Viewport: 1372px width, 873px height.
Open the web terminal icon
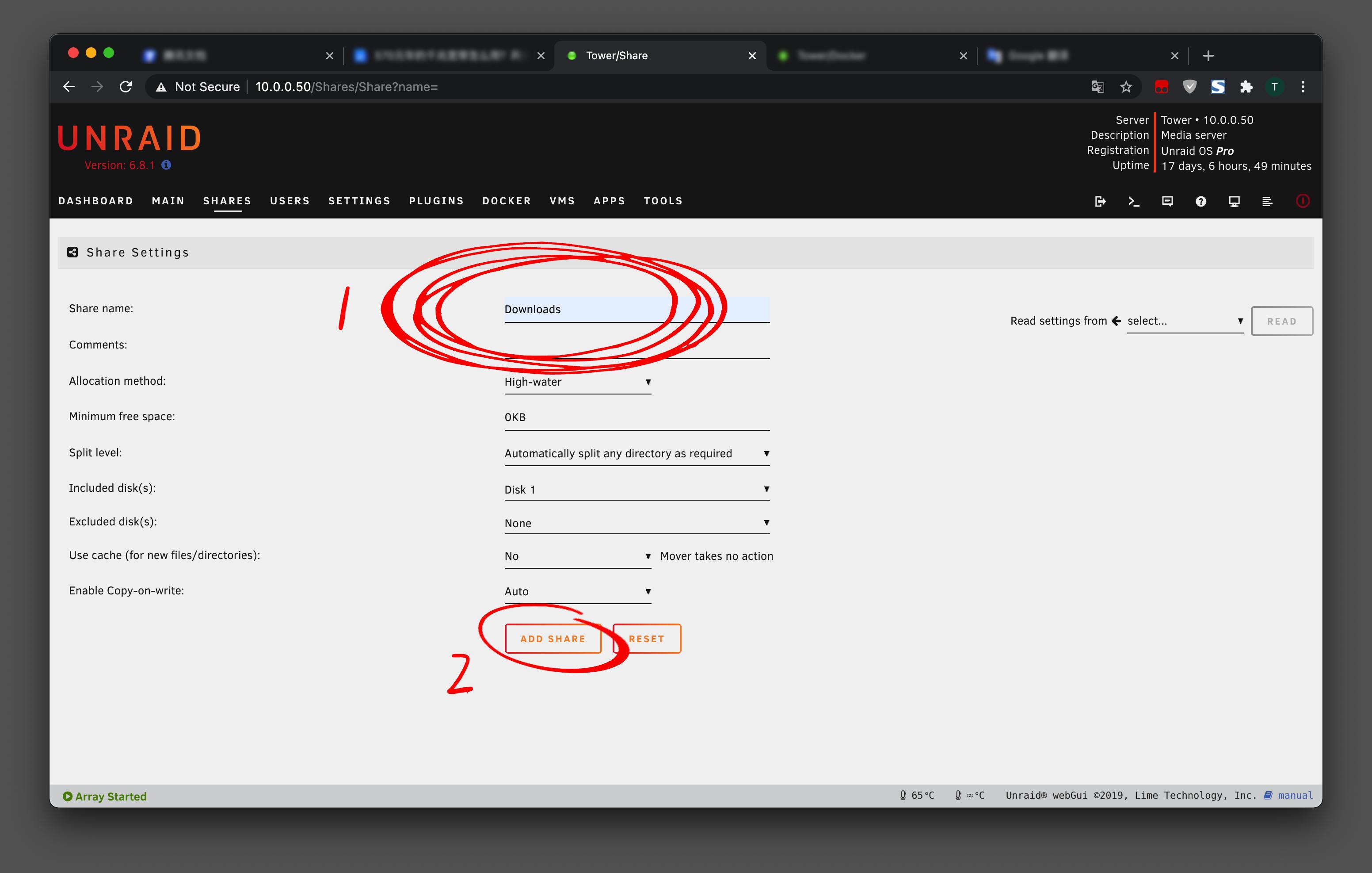pyautogui.click(x=1133, y=201)
